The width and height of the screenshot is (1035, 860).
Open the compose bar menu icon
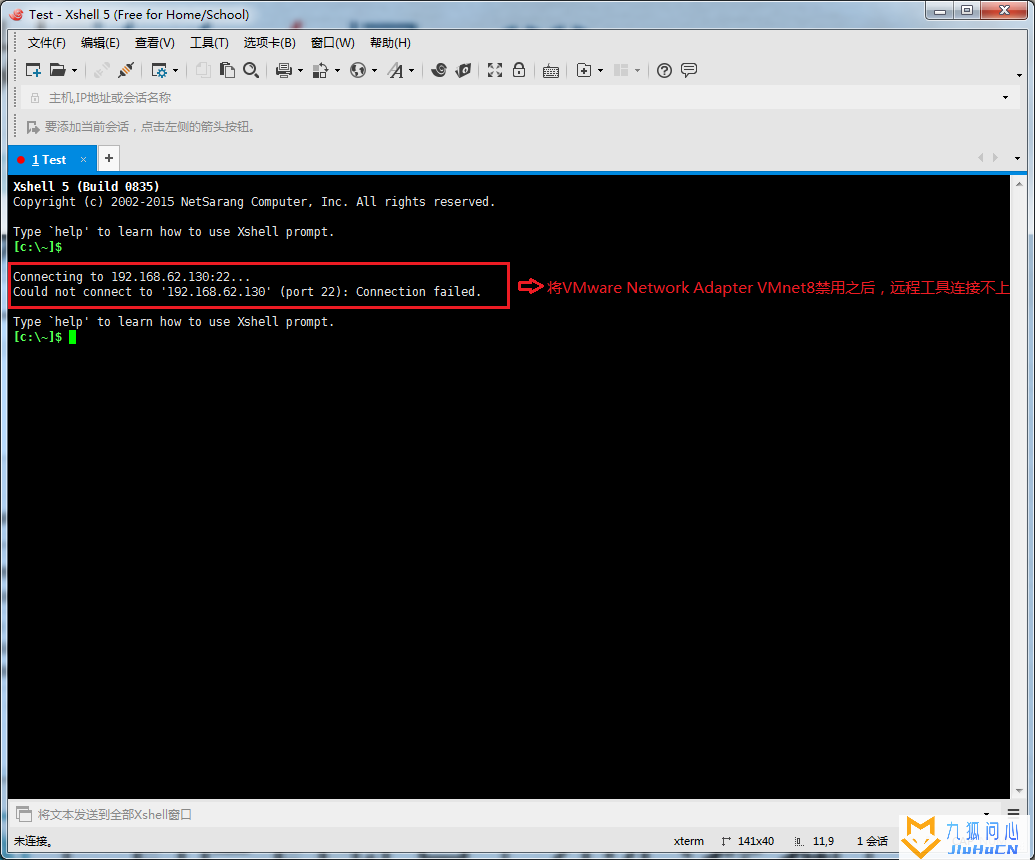[x=1013, y=812]
